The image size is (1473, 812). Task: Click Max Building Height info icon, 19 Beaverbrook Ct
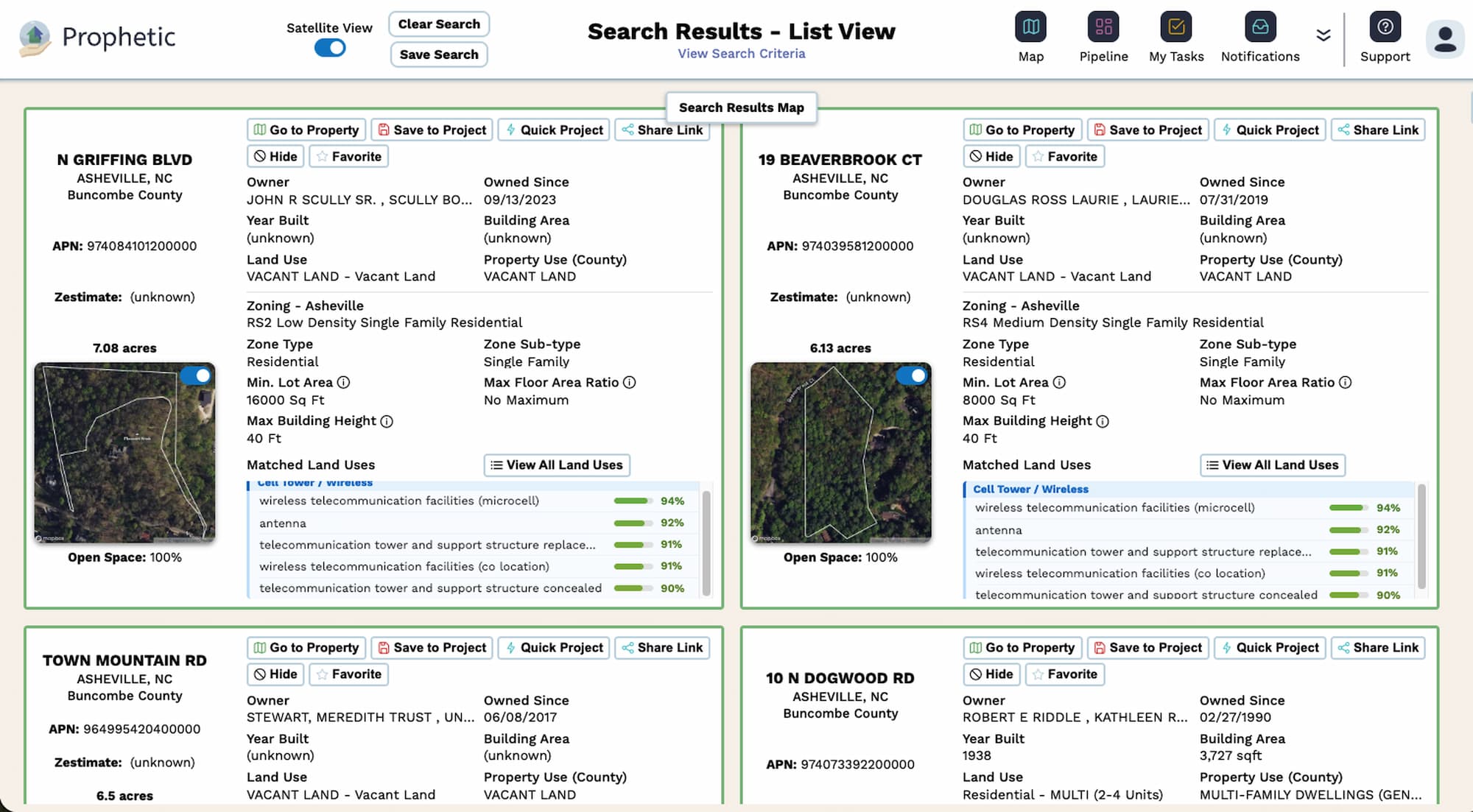click(x=1103, y=421)
